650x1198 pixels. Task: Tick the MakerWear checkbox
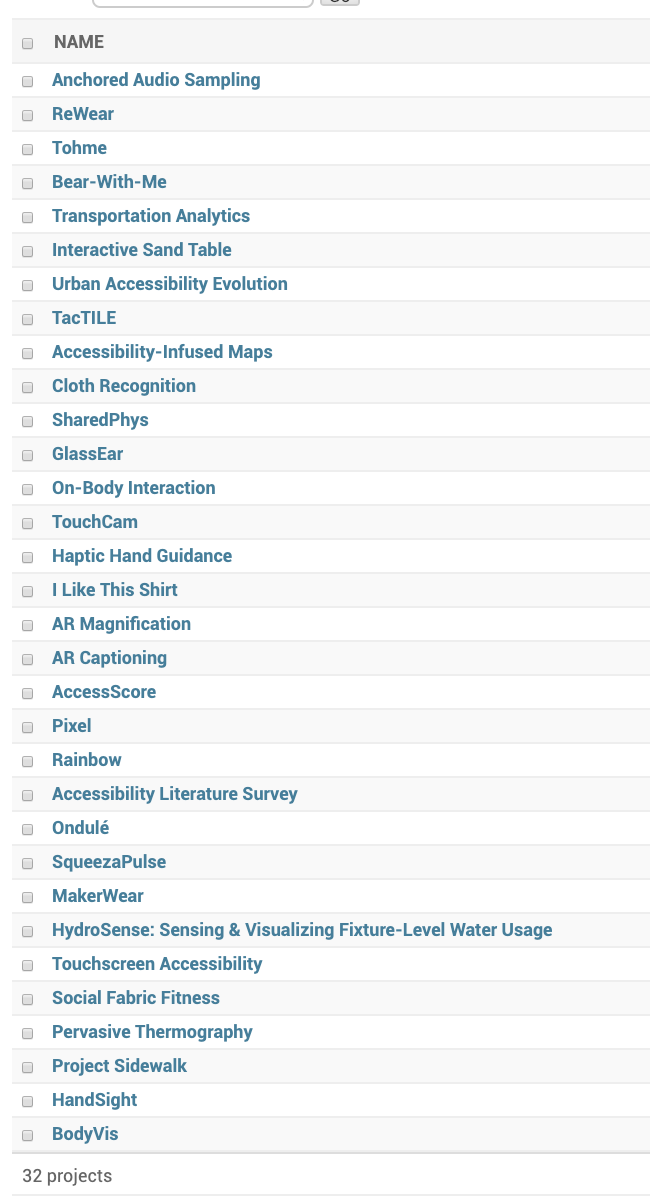(27, 897)
